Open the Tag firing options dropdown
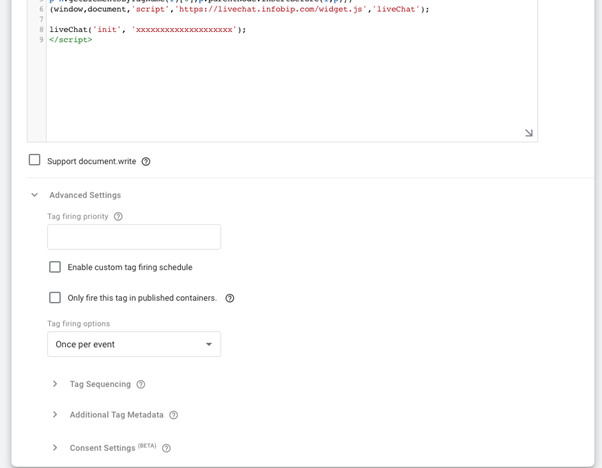 click(134, 344)
